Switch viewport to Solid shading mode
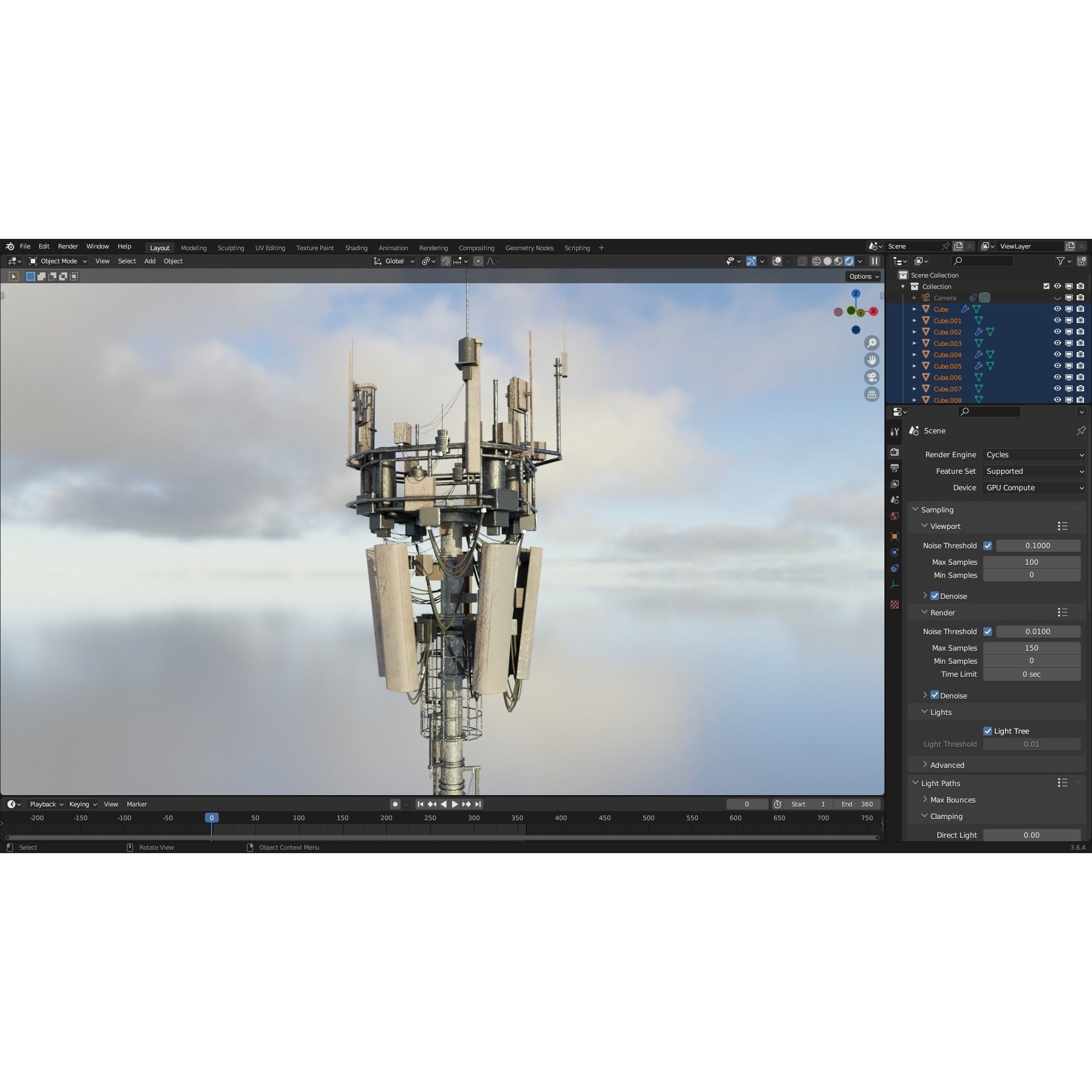The height and width of the screenshot is (1092, 1092). (x=828, y=261)
